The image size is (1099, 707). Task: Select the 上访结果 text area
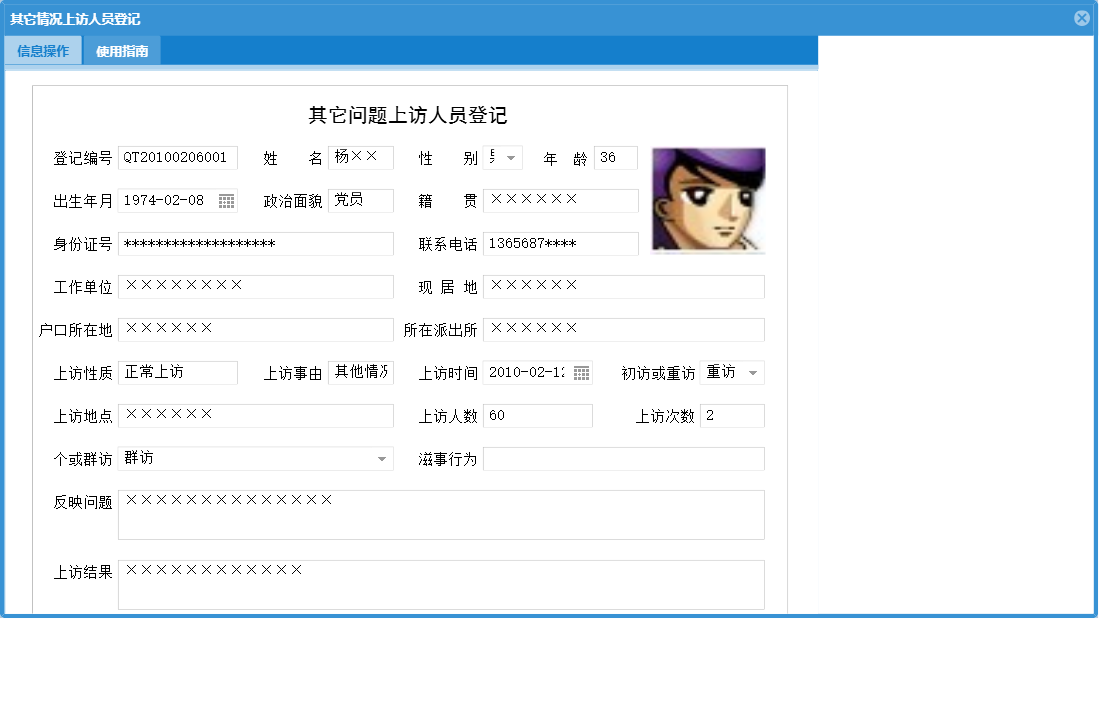pos(440,584)
